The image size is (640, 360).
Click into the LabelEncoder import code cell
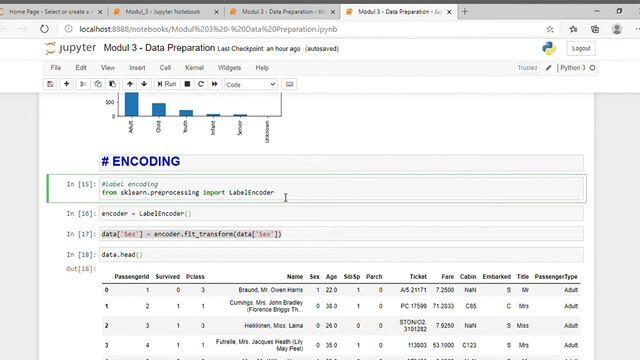(x=342, y=189)
